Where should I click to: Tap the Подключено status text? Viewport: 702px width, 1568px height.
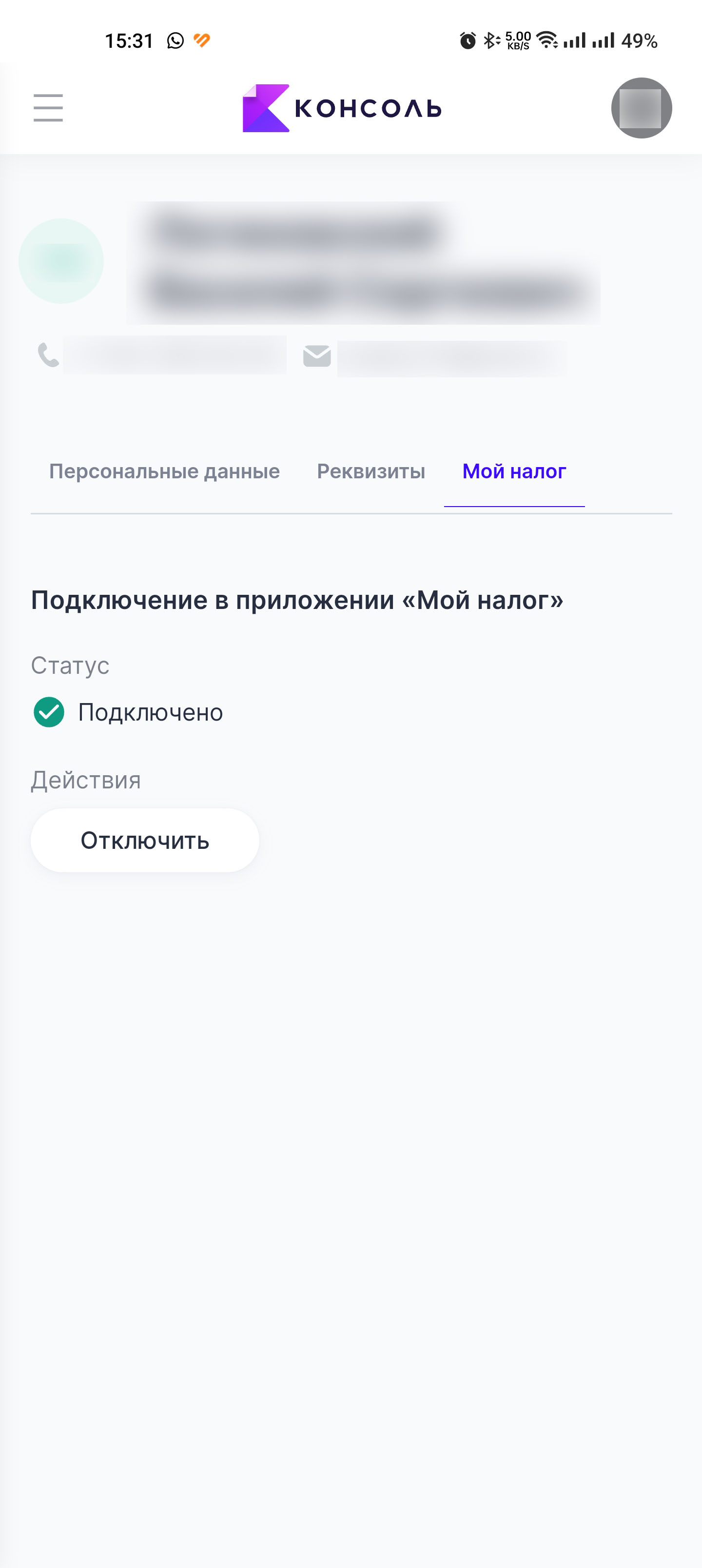point(150,712)
